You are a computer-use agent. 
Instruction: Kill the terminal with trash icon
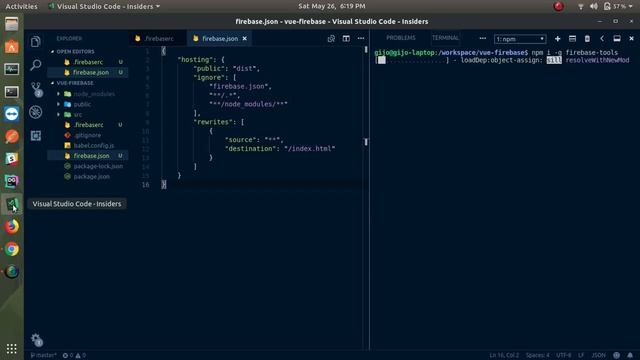point(587,39)
